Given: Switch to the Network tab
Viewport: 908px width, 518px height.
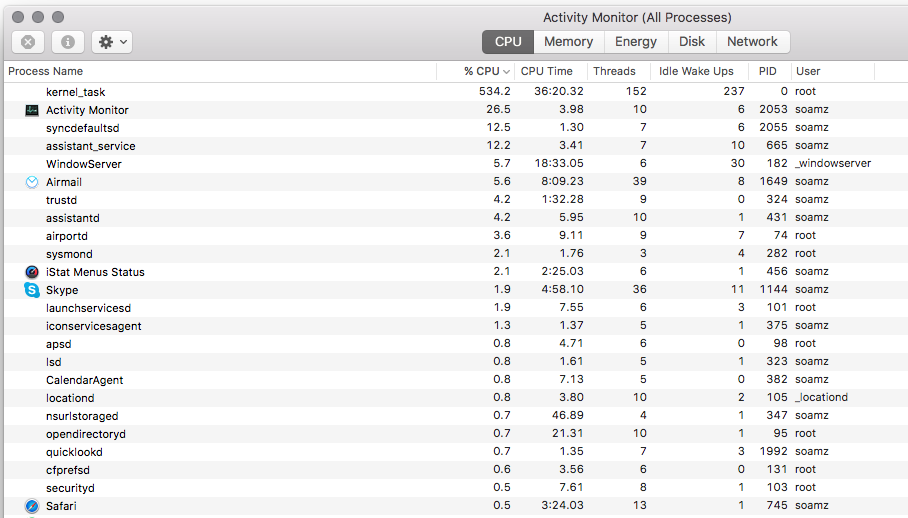Looking at the screenshot, I should 752,42.
